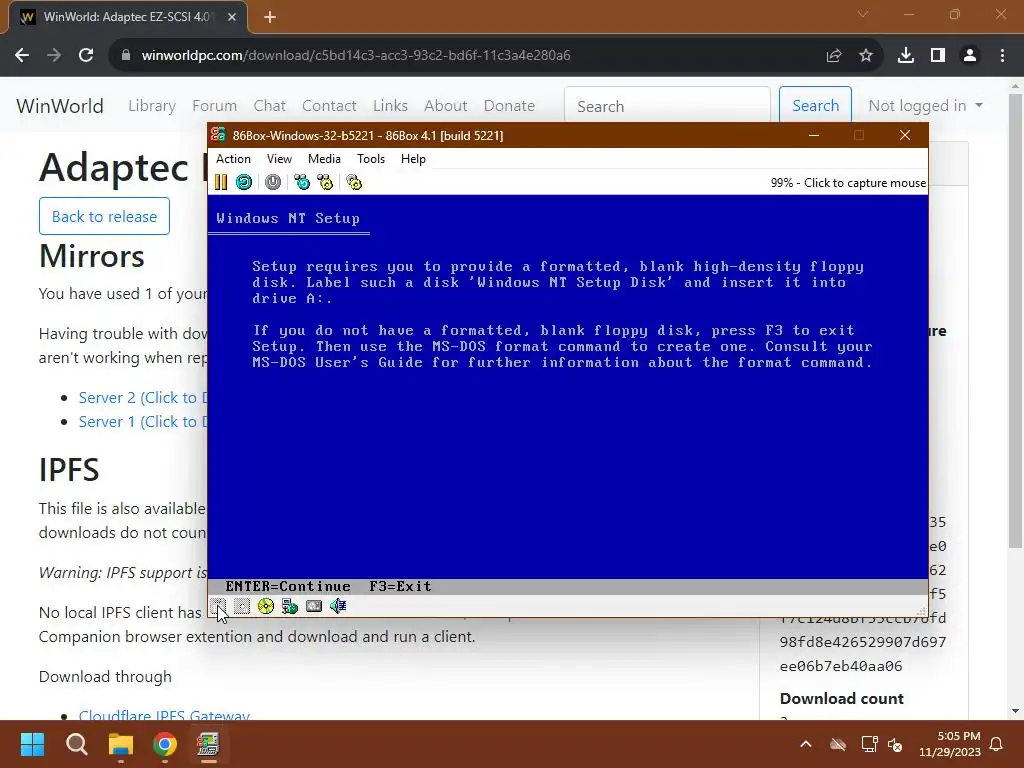Click the grey ACPI shutdown power icon
The height and width of the screenshot is (768, 1024).
273,182
